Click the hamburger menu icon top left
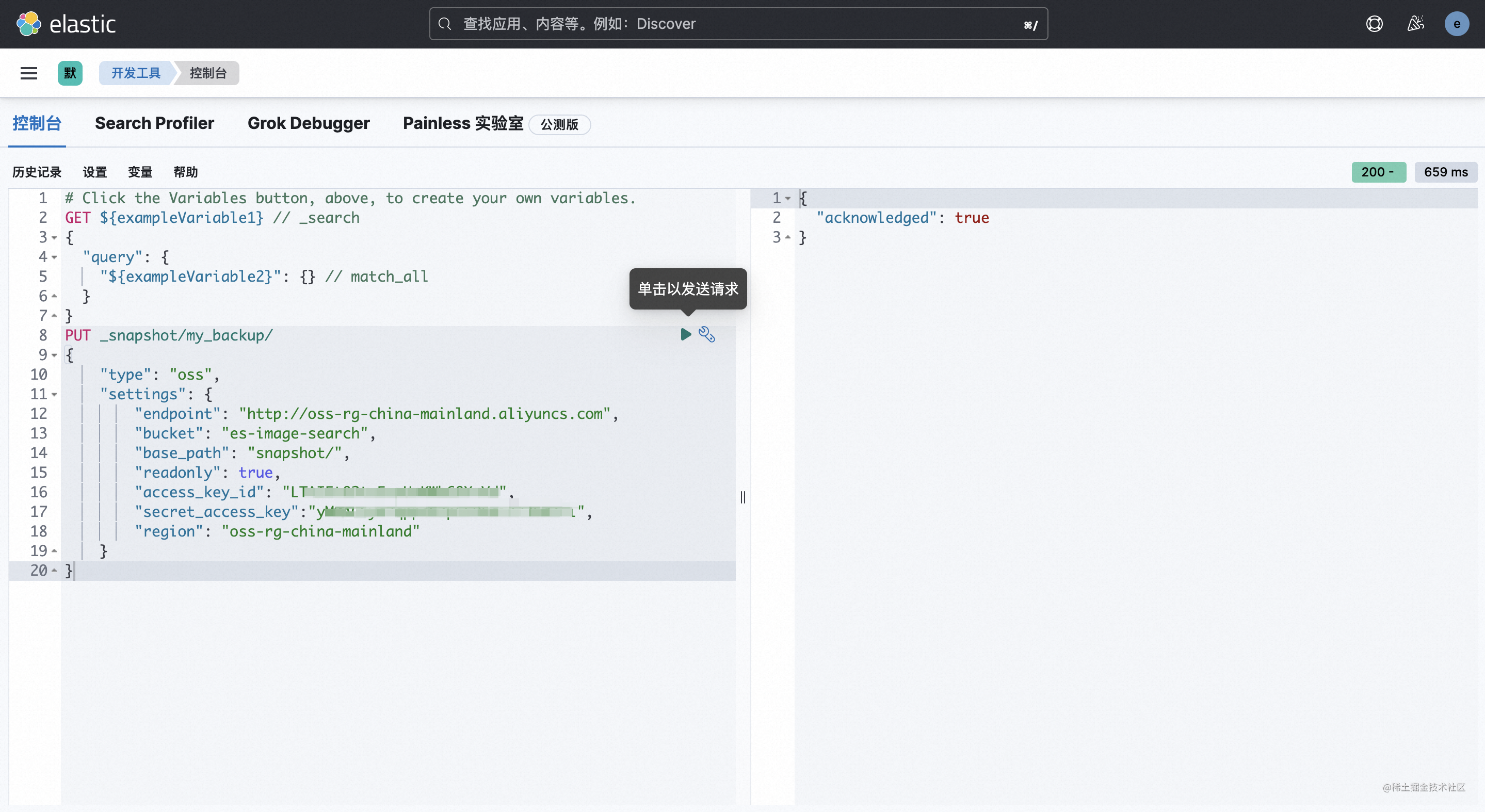Screen dimensions: 1485x812 [27, 72]
